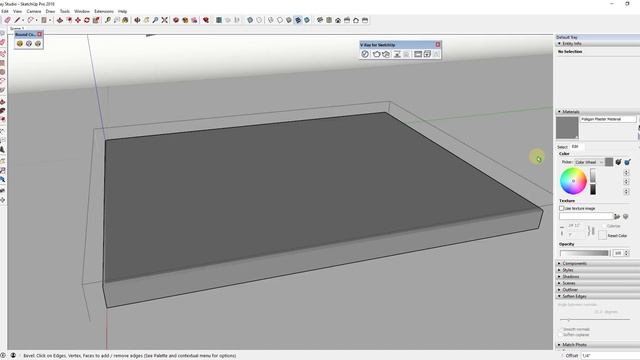The width and height of the screenshot is (640, 360).
Task: Activate the Orbit camera tool
Action: [137, 20]
